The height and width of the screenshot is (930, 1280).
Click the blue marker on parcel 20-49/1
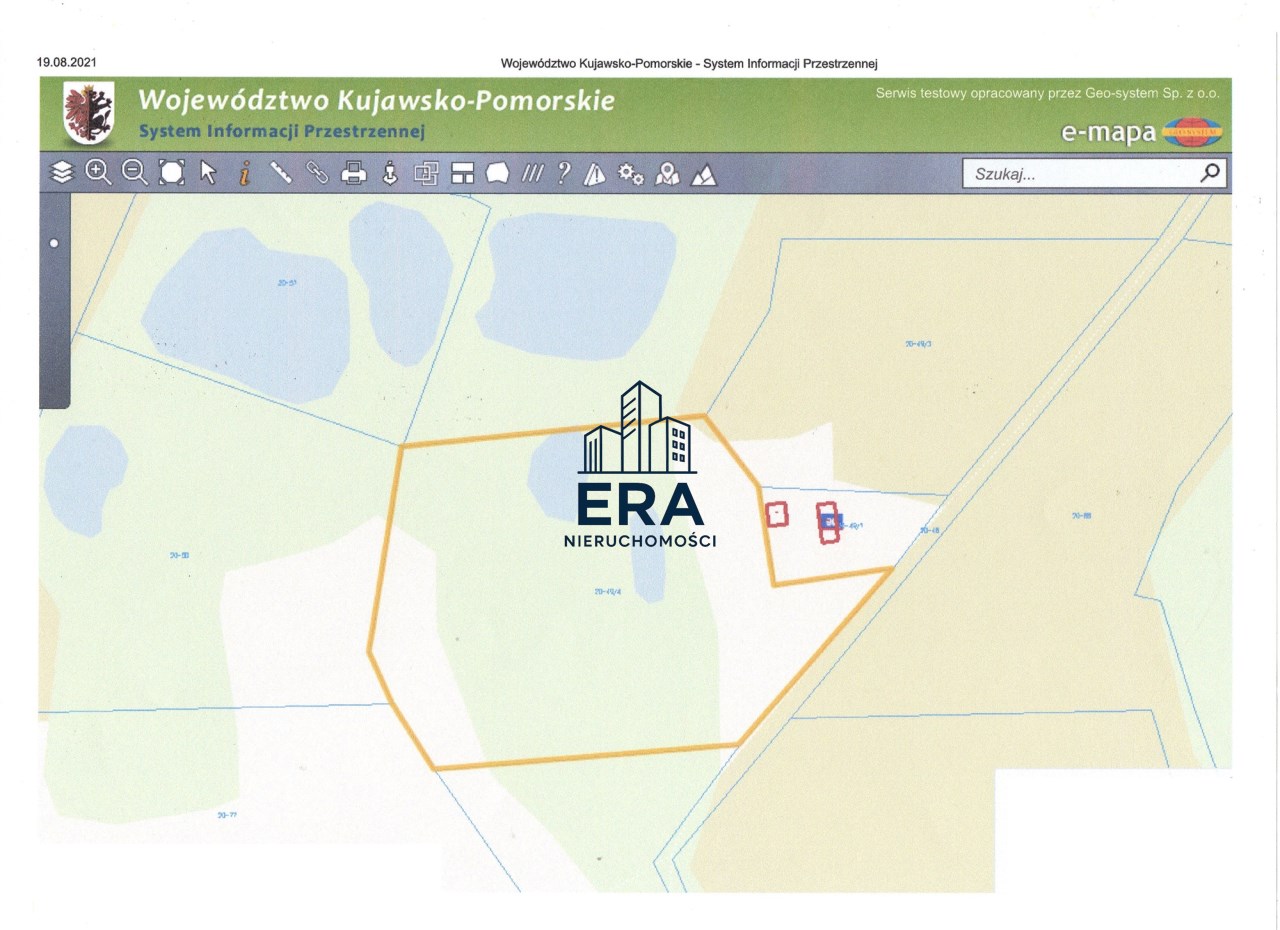tap(831, 521)
